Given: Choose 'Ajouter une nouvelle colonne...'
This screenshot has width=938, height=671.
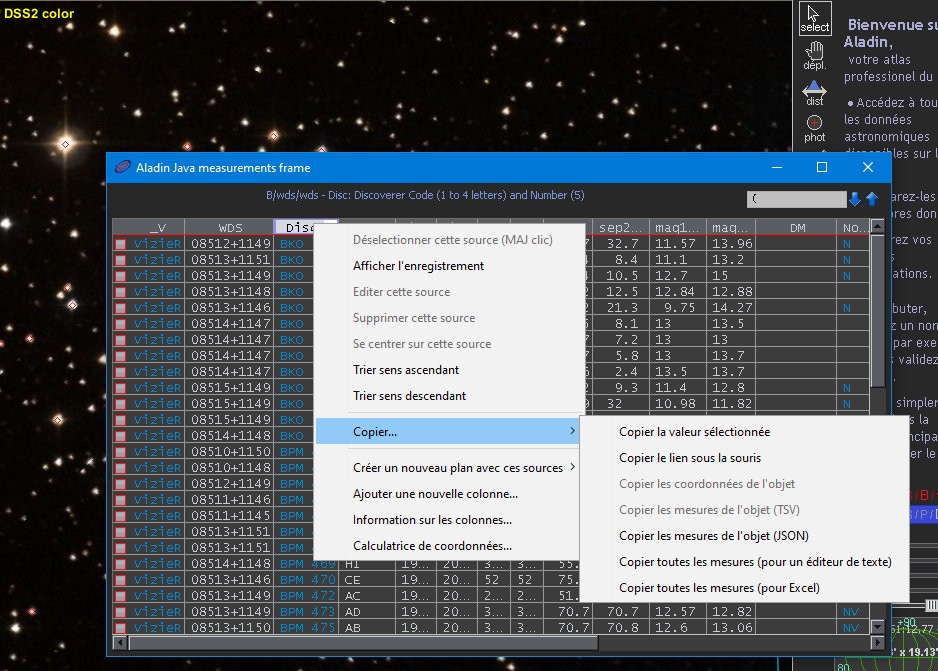Looking at the screenshot, I should [435, 494].
